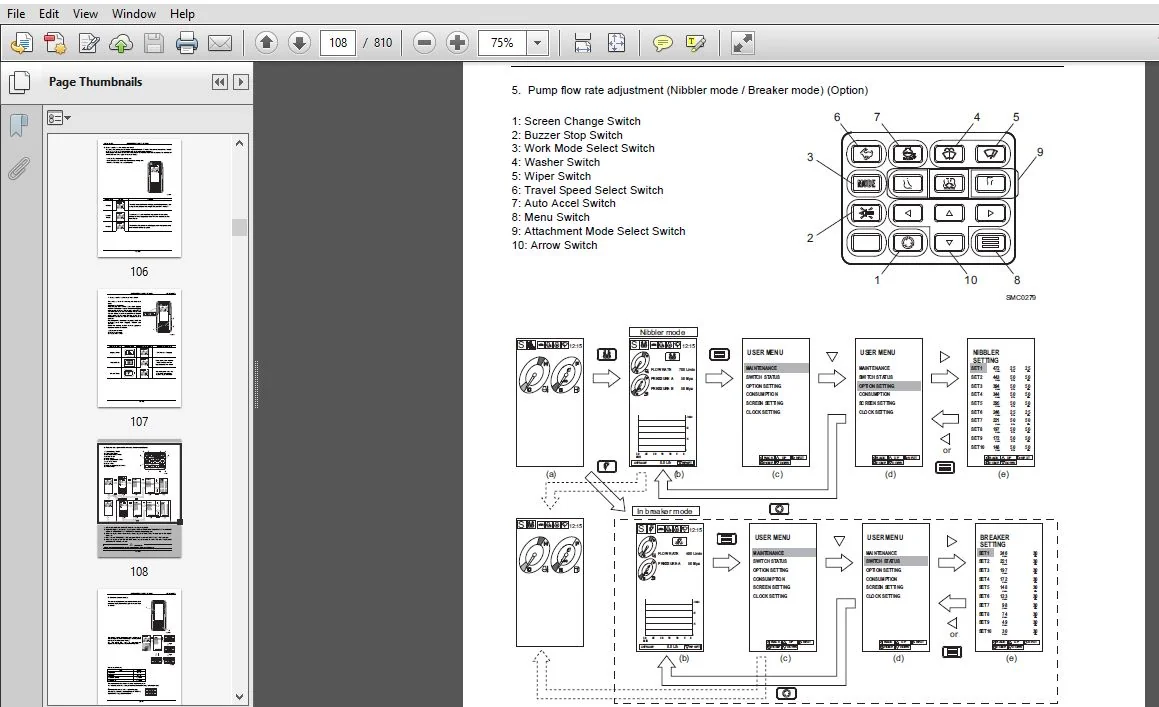Click the Create PDF toolbar icon
Image resolution: width=1159 pixels, height=707 pixels.
55,43
